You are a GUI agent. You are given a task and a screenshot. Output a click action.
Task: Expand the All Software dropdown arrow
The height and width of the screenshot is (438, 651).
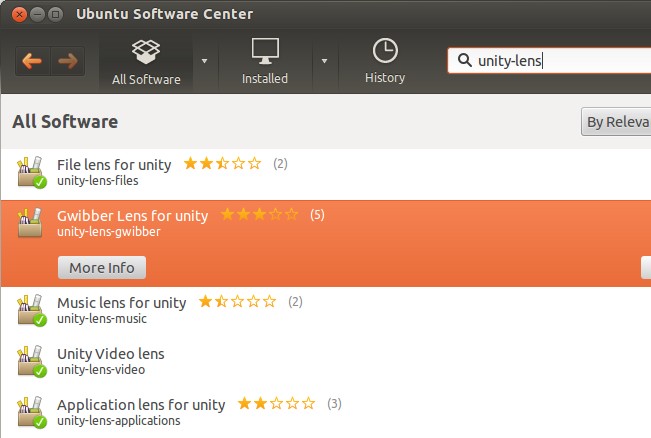pyautogui.click(x=204, y=61)
